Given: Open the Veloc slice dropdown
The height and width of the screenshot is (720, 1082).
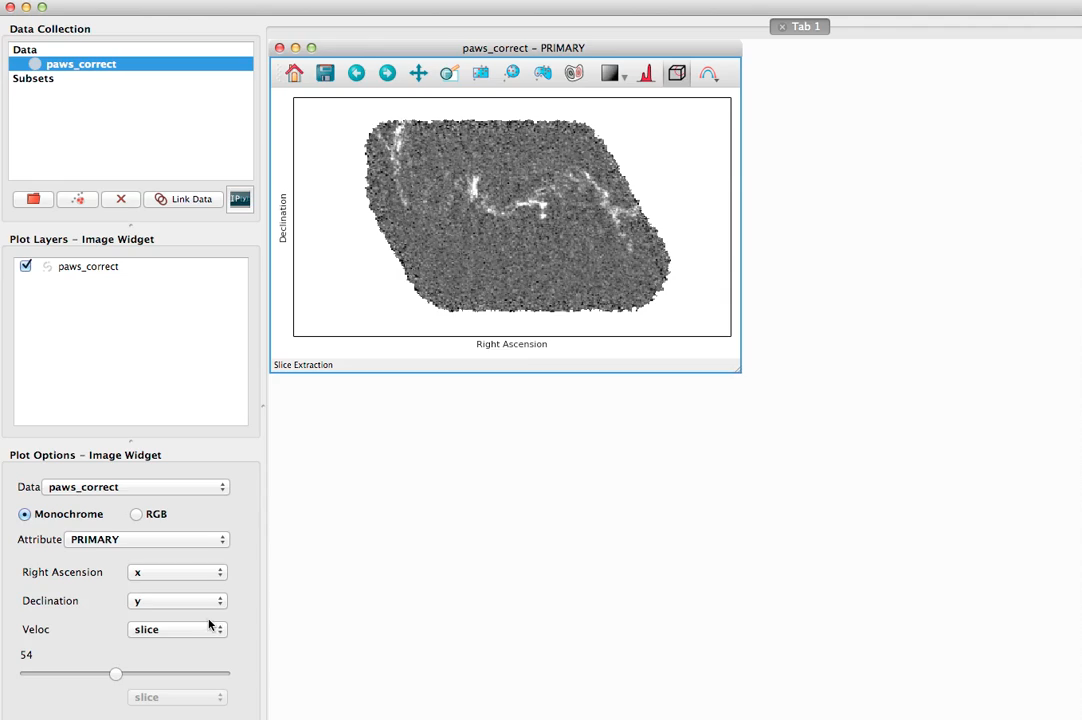Looking at the screenshot, I should (177, 629).
